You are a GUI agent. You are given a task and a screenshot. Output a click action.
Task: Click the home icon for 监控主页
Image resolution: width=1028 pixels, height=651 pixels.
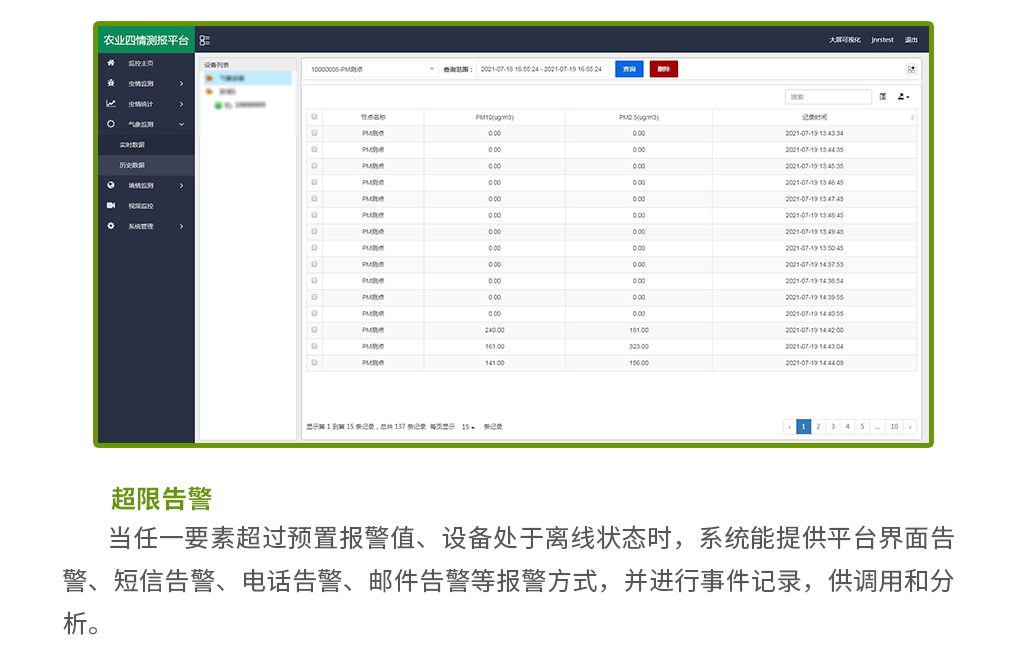coord(111,63)
